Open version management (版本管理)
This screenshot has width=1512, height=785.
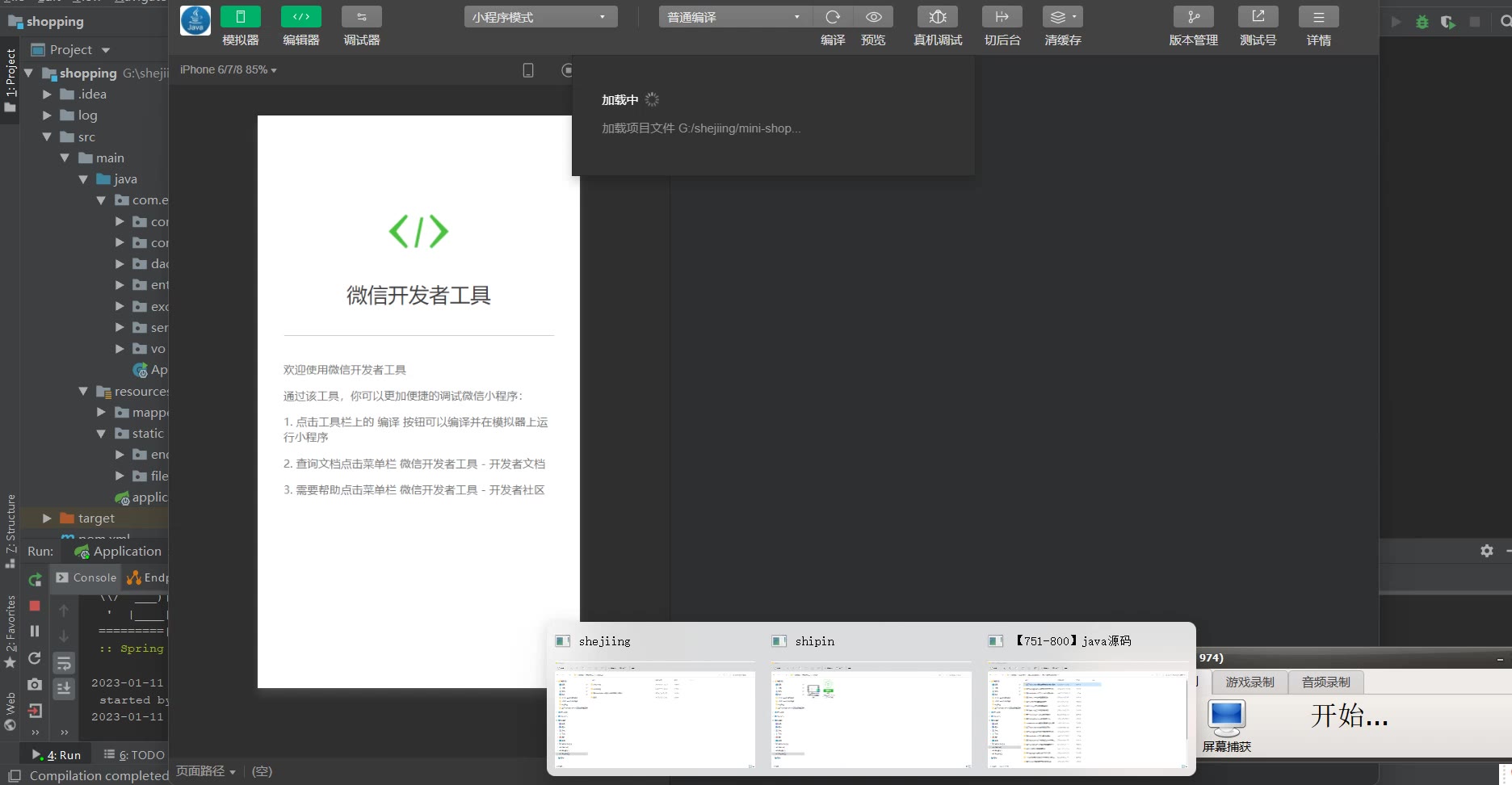[x=1193, y=17]
